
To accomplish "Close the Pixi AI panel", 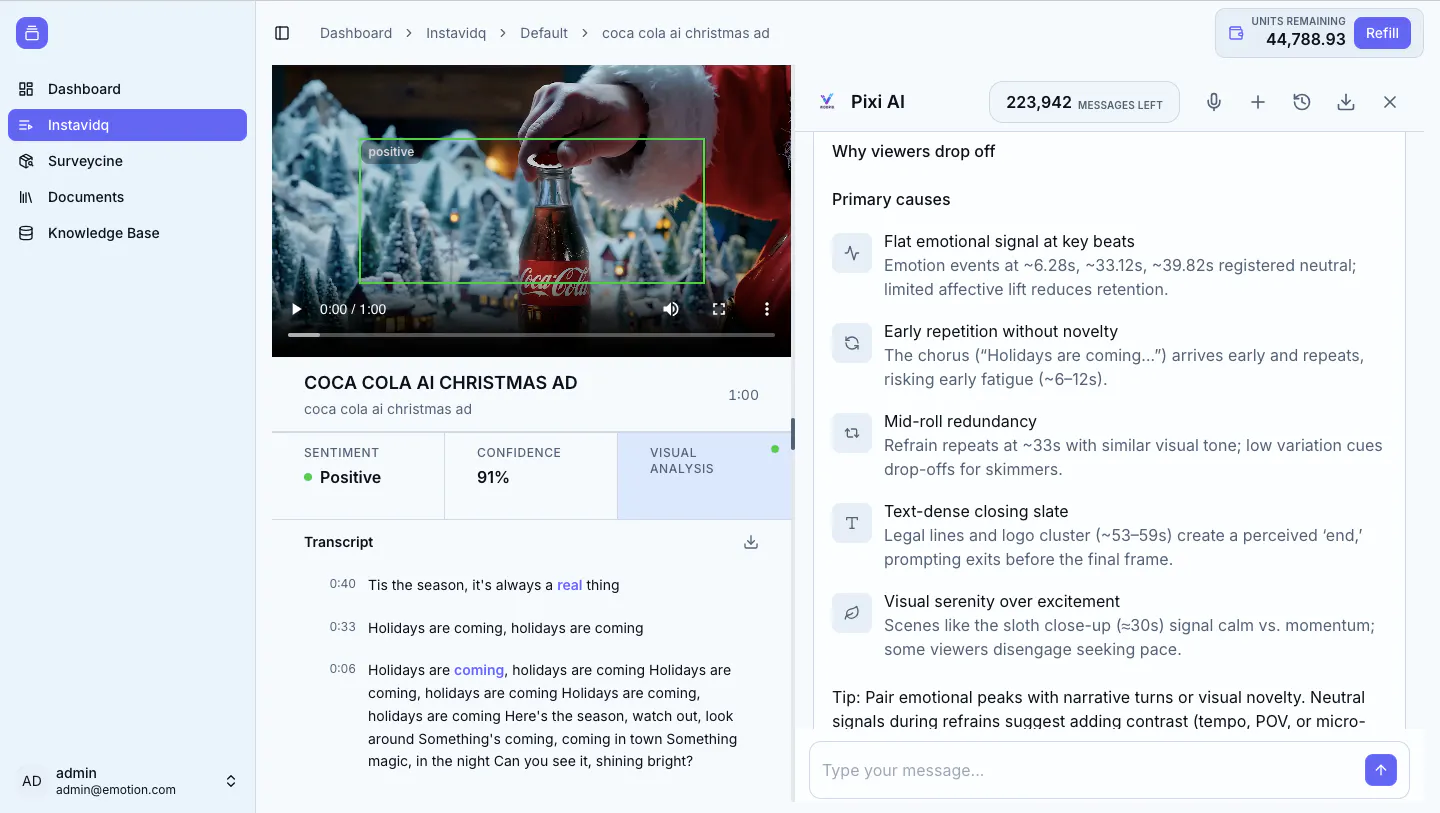I will point(1390,102).
